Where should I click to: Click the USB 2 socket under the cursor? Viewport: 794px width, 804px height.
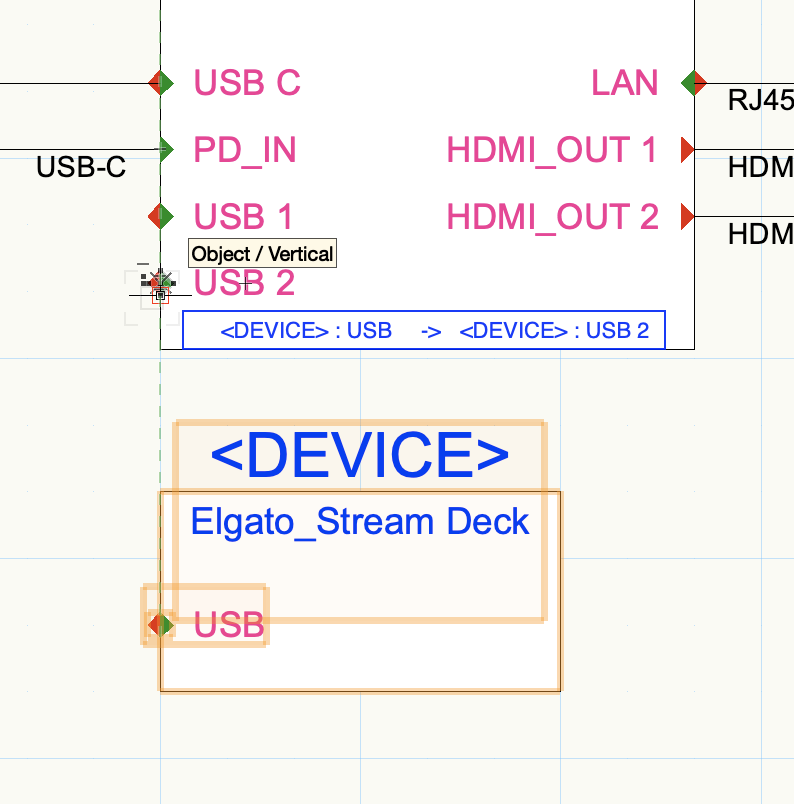click(x=161, y=284)
